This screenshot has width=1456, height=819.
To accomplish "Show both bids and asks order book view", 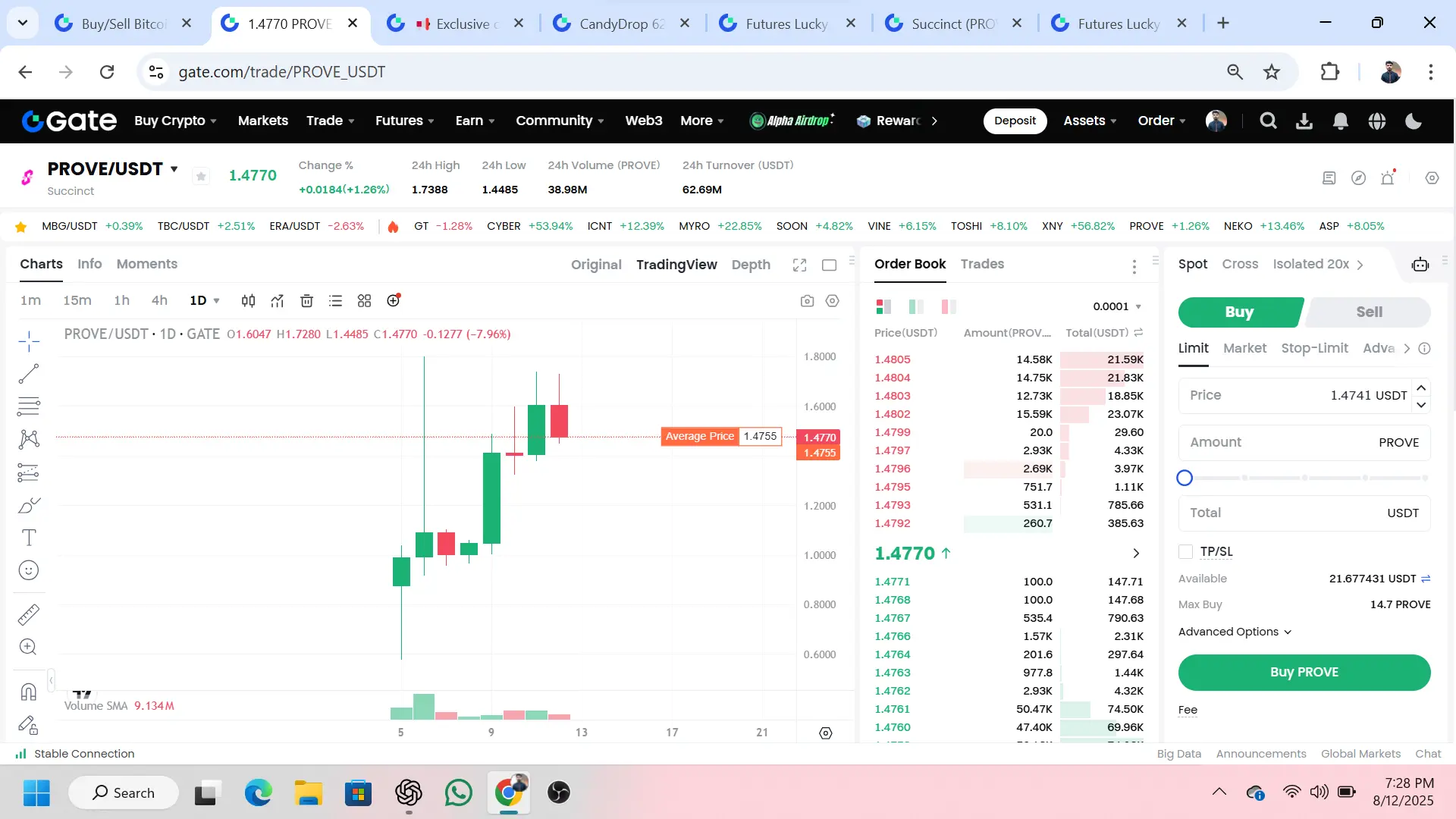I will click(x=883, y=306).
